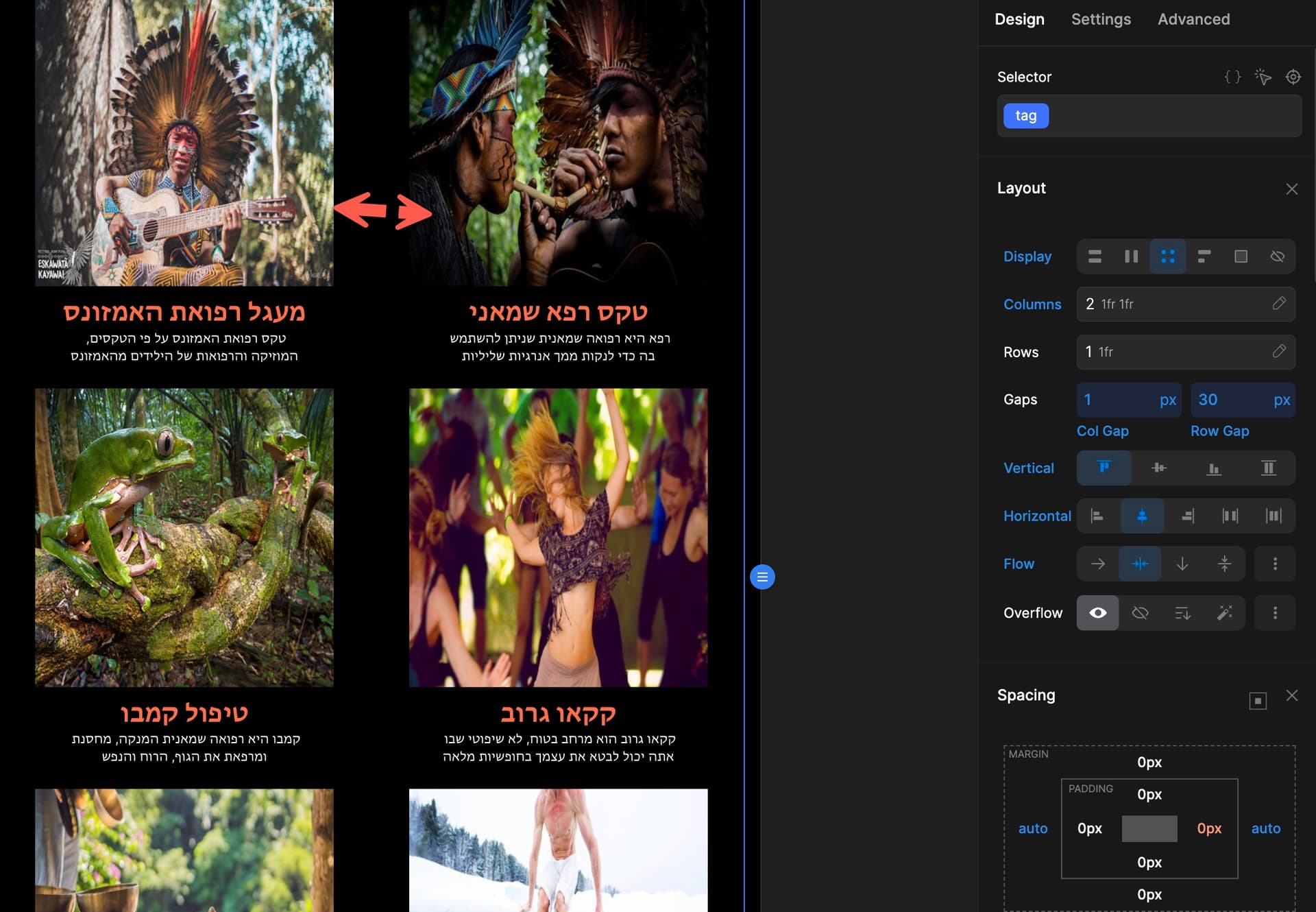1316x912 pixels.
Task: Align Vertical to top
Action: pyautogui.click(x=1104, y=468)
